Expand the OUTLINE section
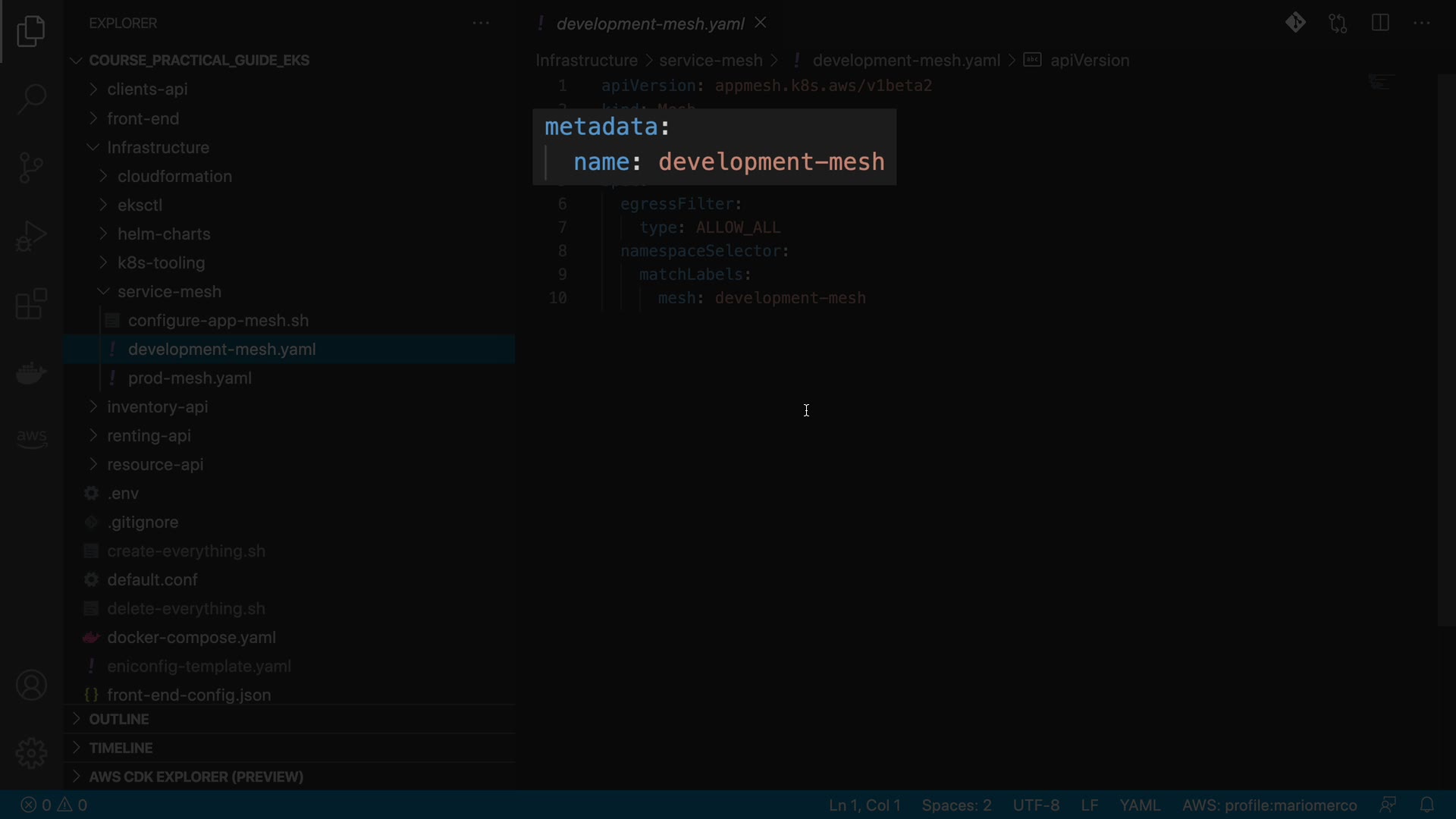1456x819 pixels. (x=119, y=719)
